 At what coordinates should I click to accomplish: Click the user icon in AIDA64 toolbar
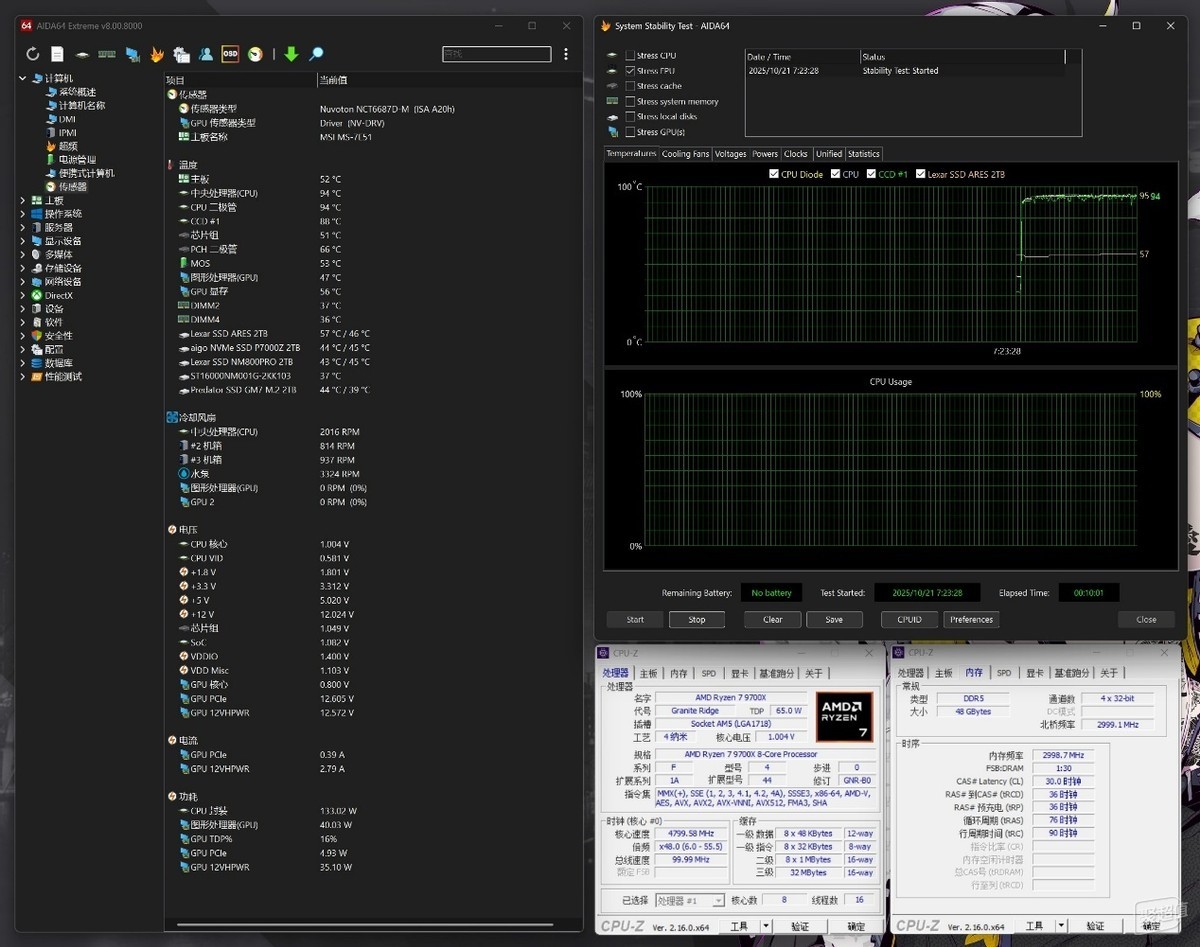coord(205,54)
